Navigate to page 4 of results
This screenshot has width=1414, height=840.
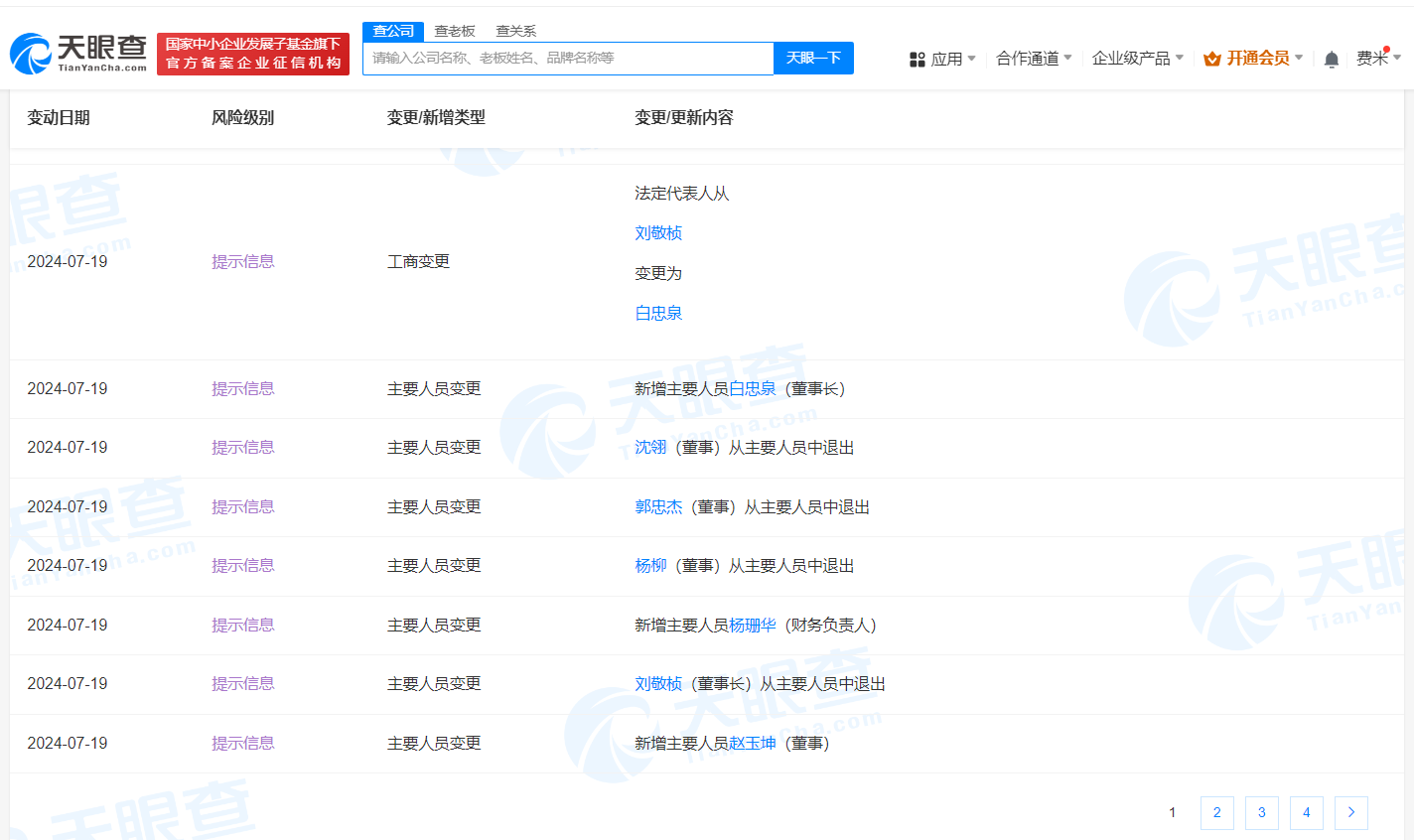[1306, 812]
